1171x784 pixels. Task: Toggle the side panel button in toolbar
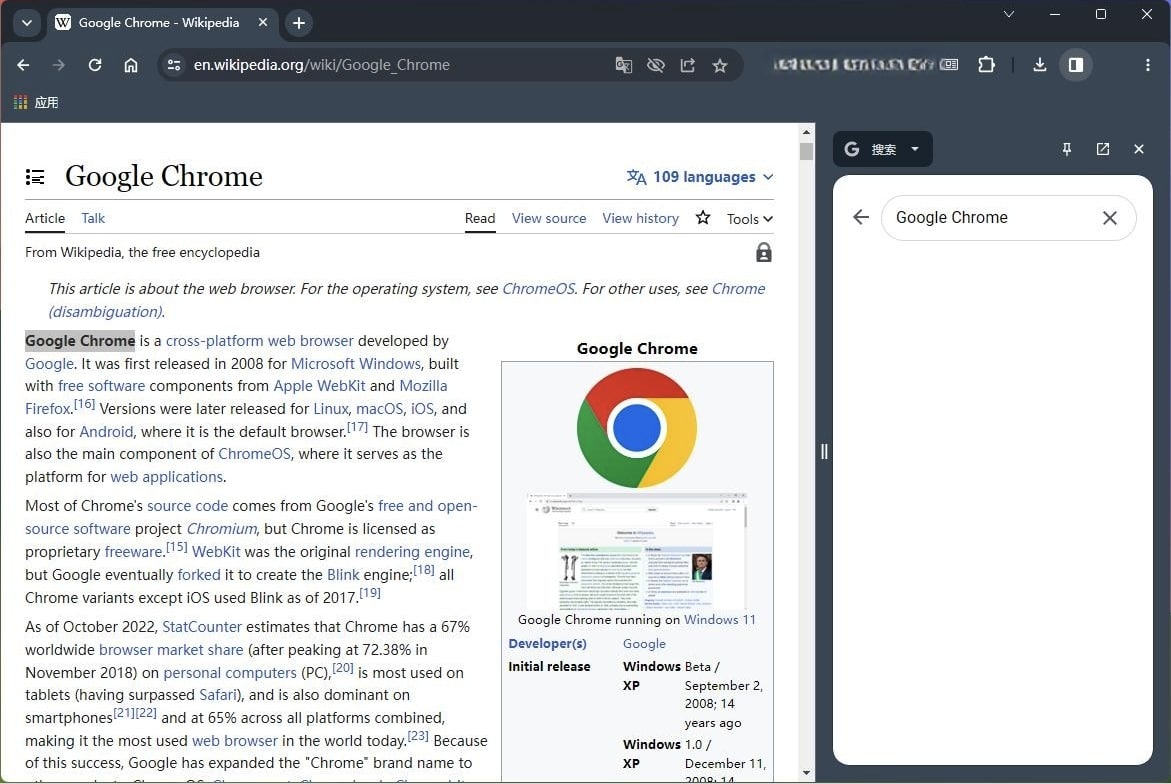[x=1076, y=65]
